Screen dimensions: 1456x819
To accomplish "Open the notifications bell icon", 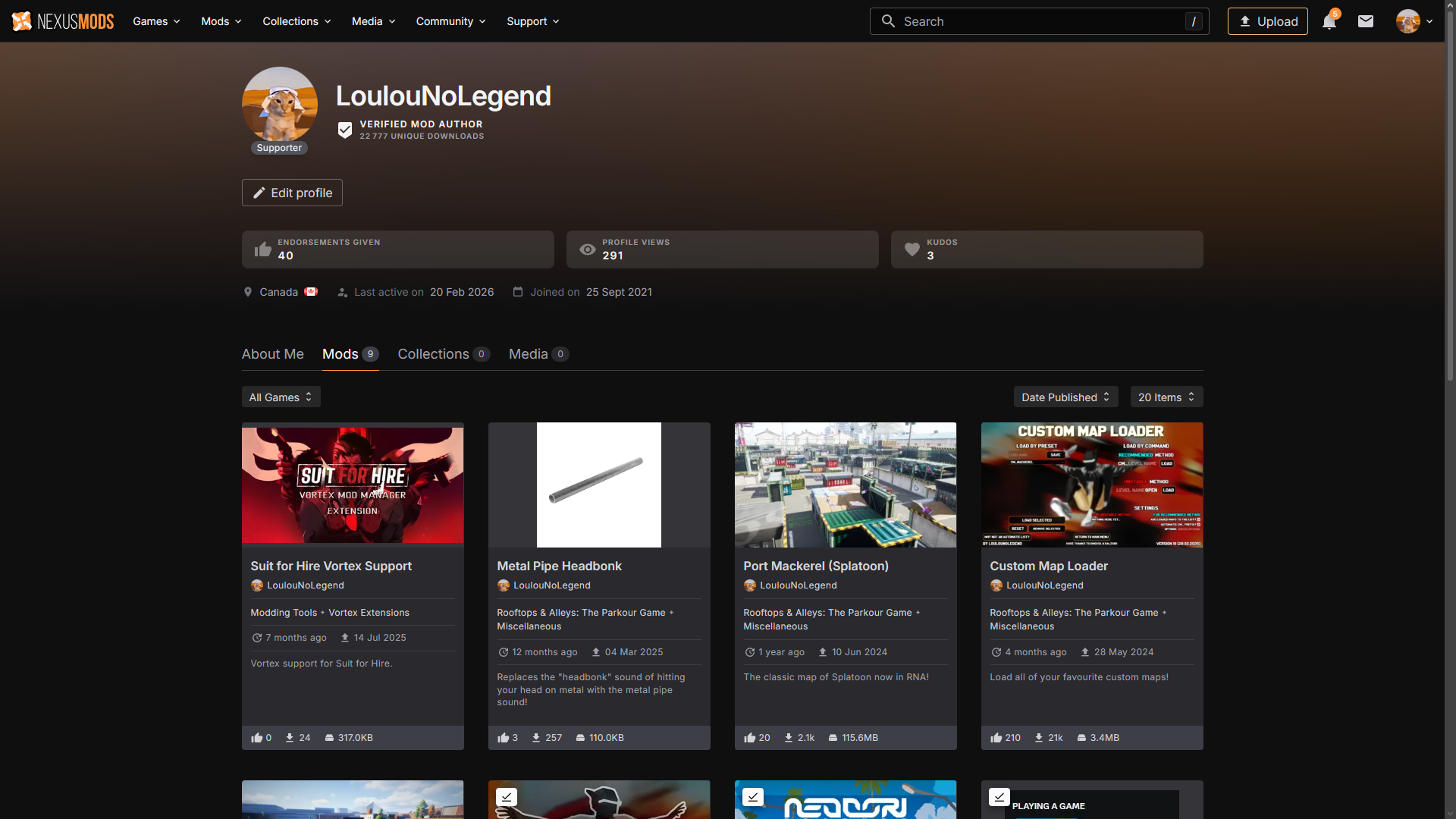I will point(1329,21).
